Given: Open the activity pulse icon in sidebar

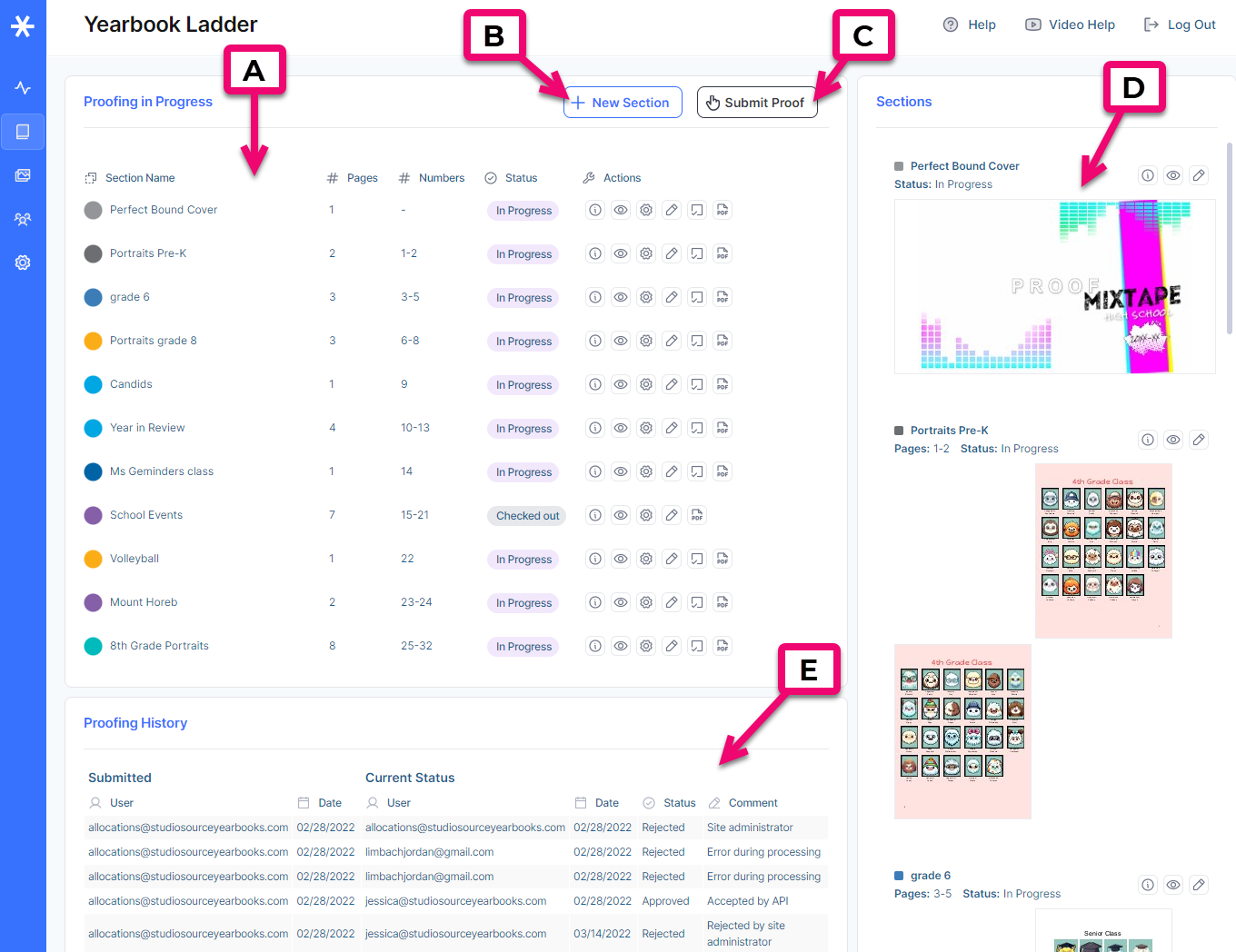Looking at the screenshot, I should pos(23,88).
